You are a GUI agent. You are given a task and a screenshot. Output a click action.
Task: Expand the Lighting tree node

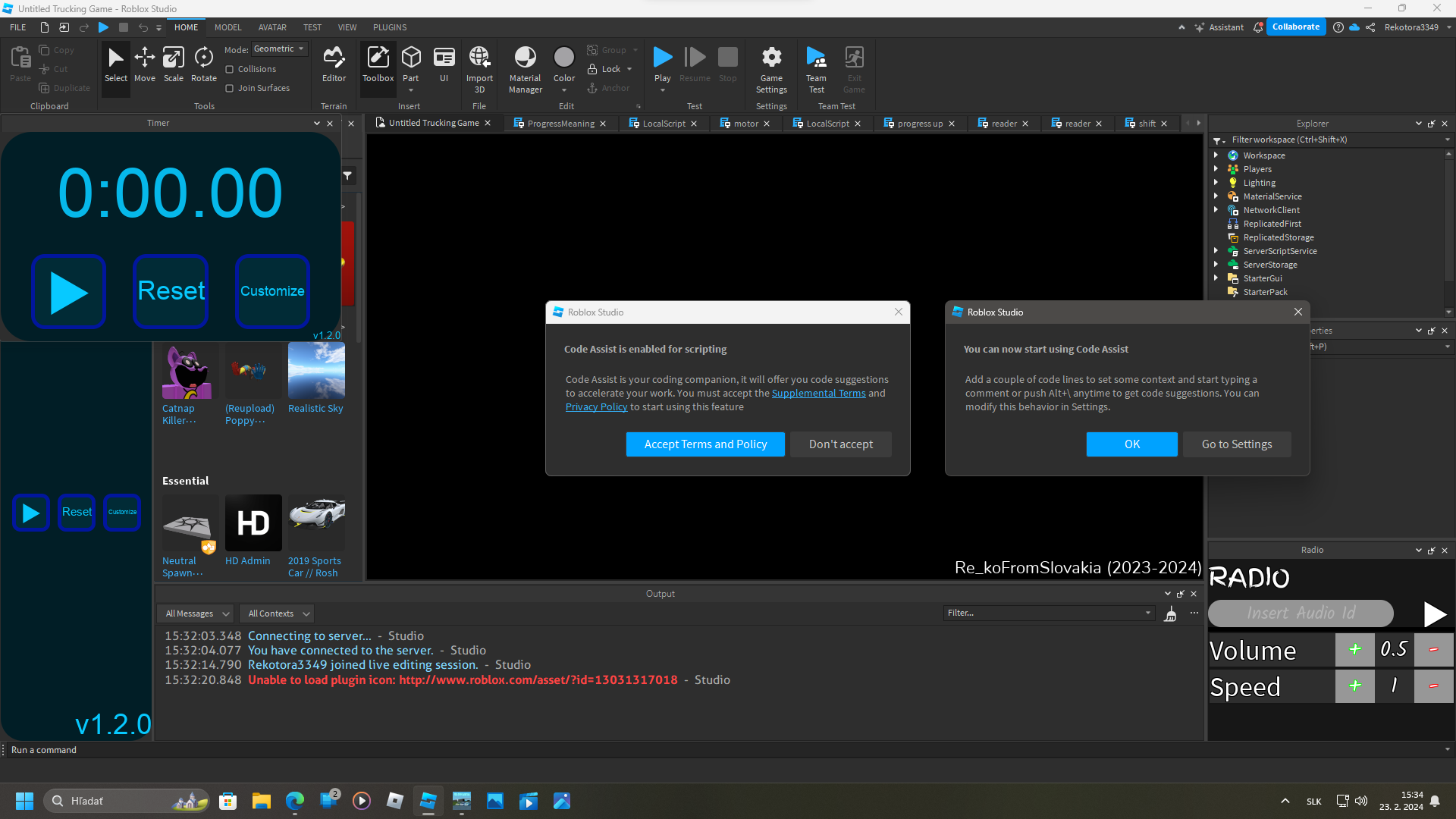click(1216, 183)
